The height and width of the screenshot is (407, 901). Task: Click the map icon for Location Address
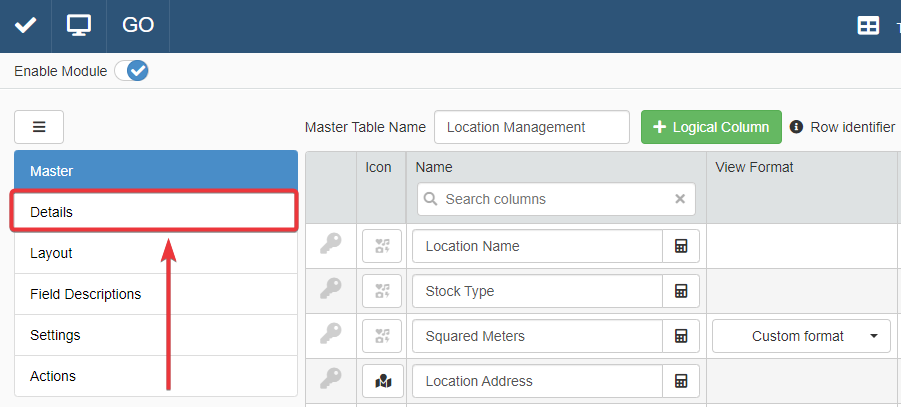pyautogui.click(x=382, y=381)
